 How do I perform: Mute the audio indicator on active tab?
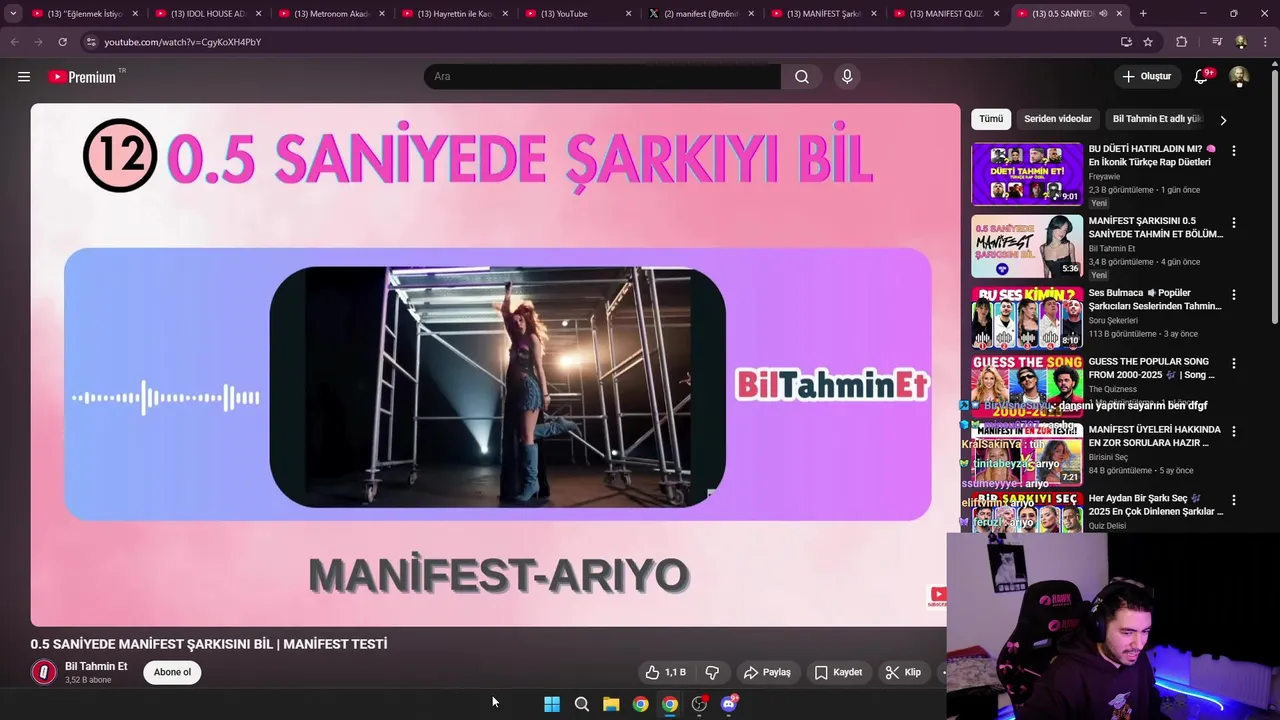pos(1103,14)
